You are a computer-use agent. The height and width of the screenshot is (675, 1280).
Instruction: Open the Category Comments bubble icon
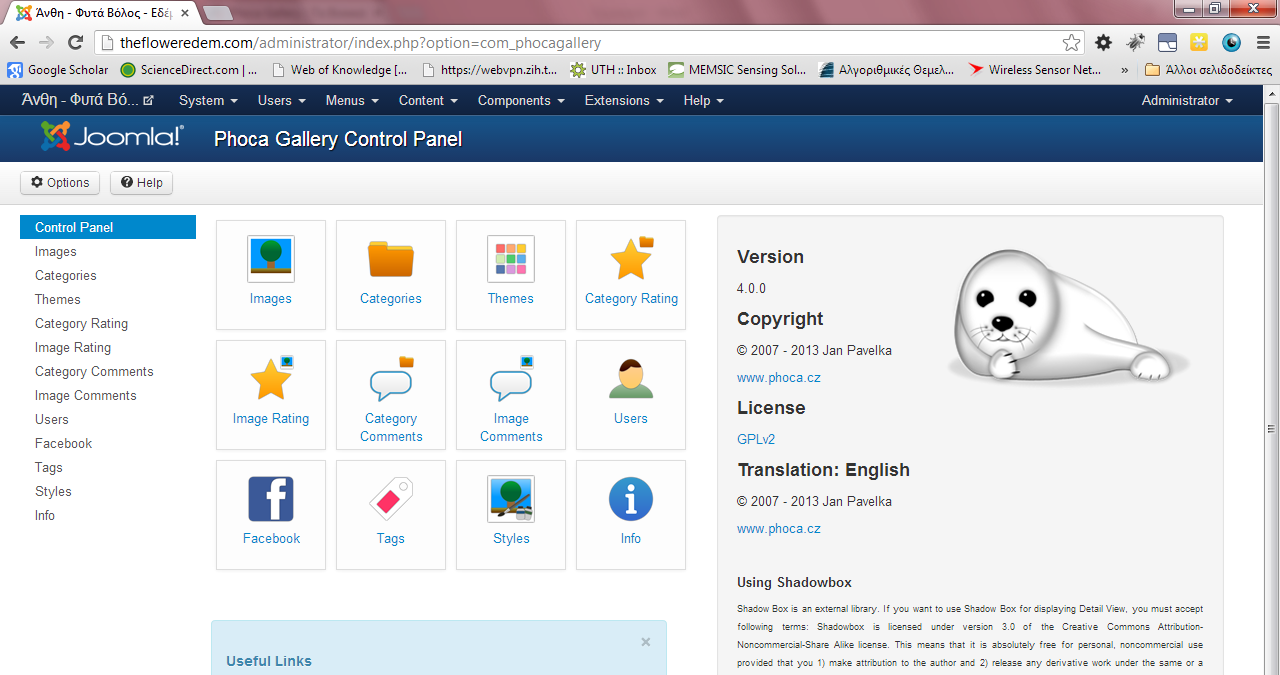coord(391,379)
